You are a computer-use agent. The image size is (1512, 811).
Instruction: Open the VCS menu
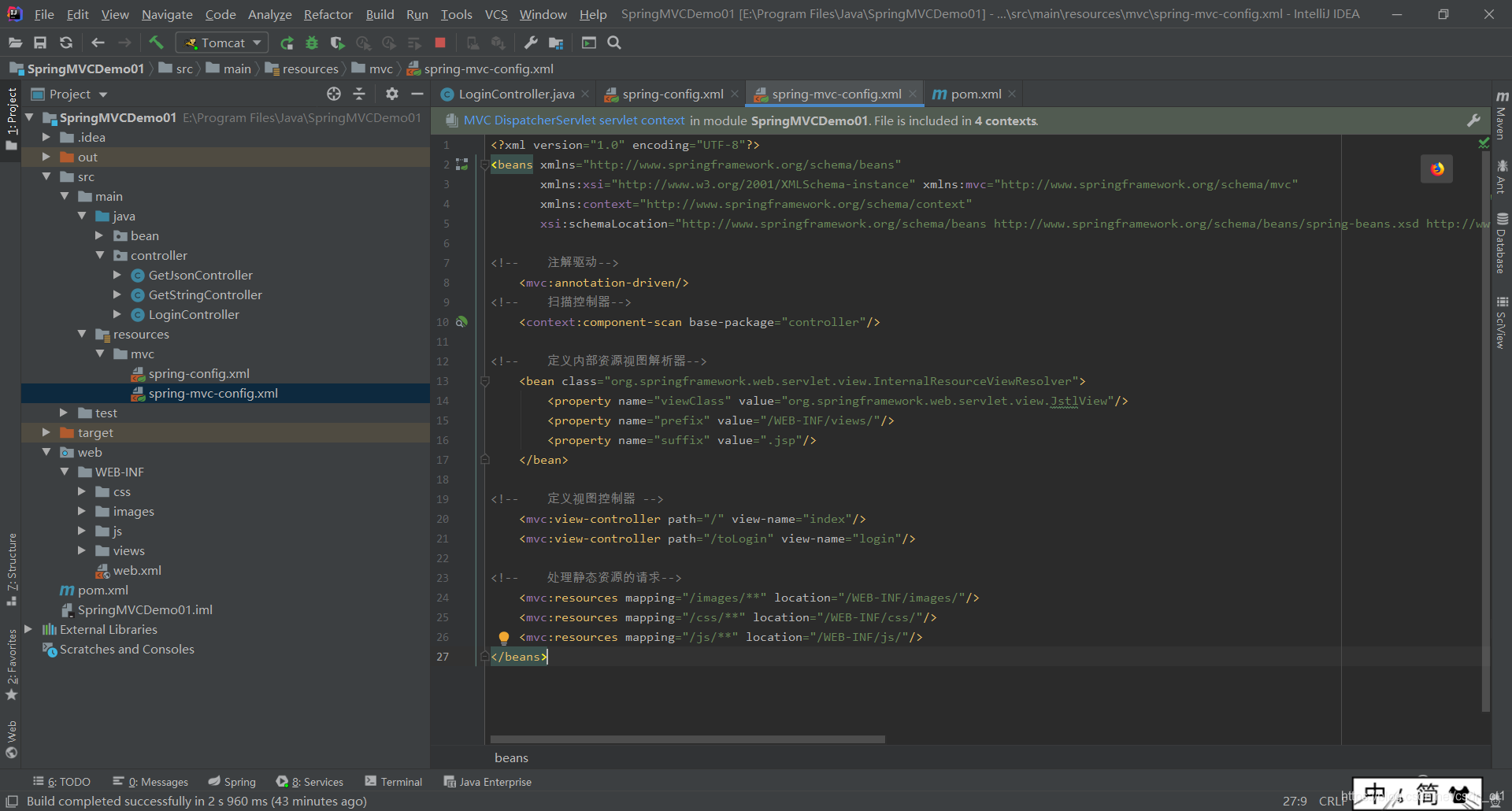pyautogui.click(x=496, y=14)
